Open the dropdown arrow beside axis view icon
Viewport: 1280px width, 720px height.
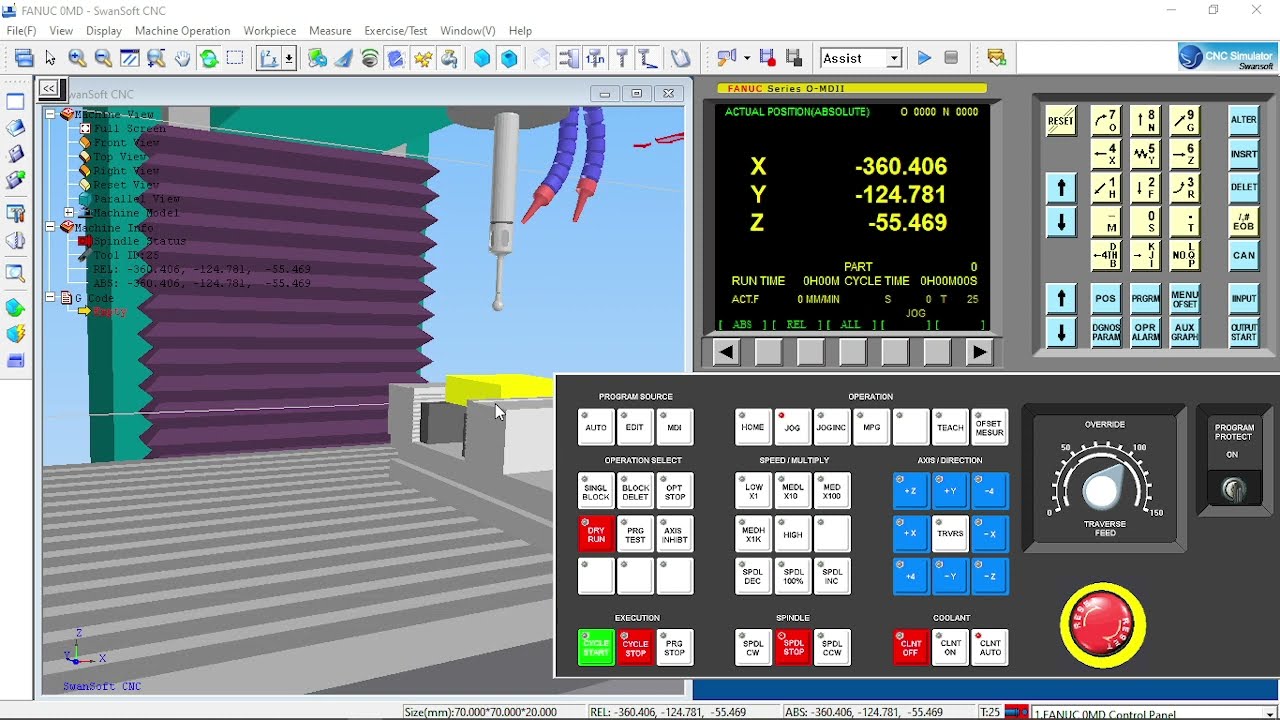[289, 59]
